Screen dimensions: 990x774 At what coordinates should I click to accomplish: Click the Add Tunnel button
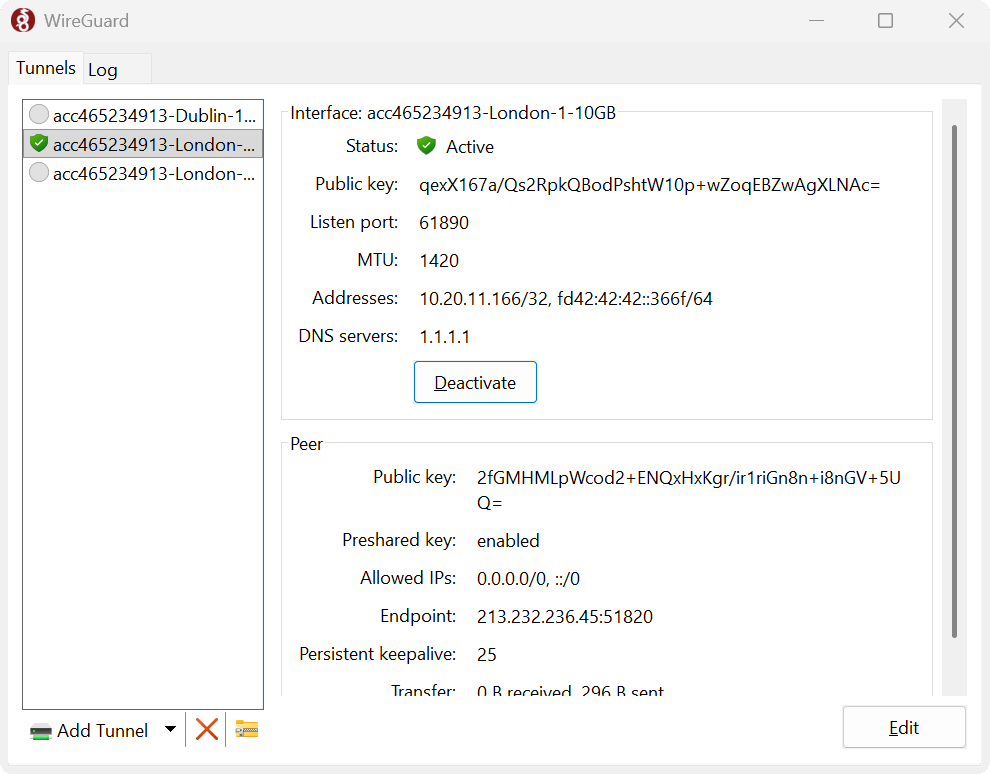pos(102,730)
